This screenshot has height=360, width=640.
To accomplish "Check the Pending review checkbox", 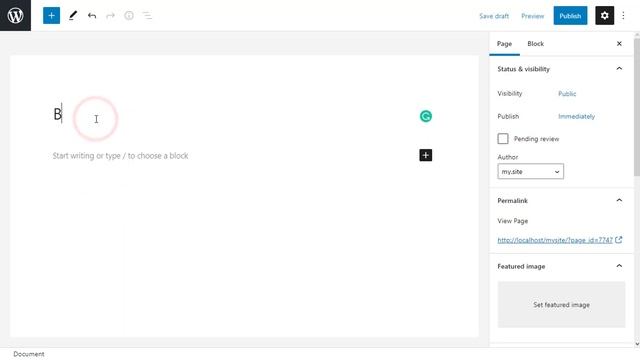I will (x=503, y=139).
